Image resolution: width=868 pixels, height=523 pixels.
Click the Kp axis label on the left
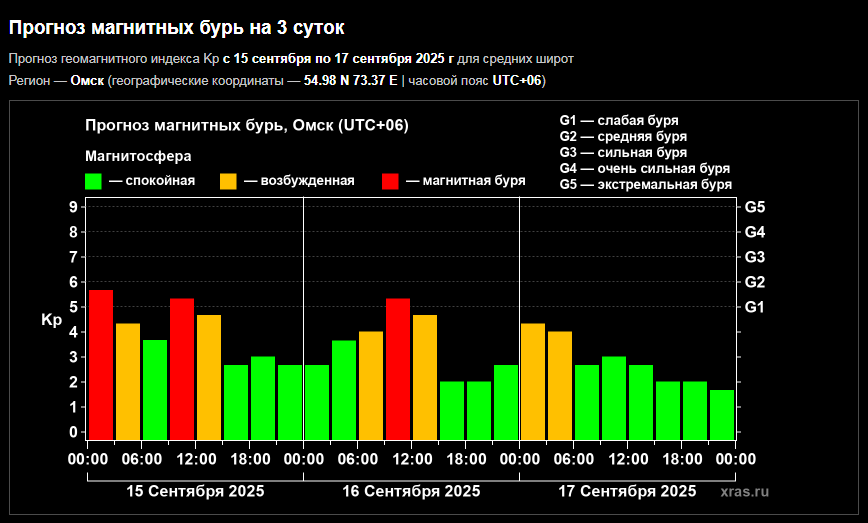pyautogui.click(x=52, y=321)
